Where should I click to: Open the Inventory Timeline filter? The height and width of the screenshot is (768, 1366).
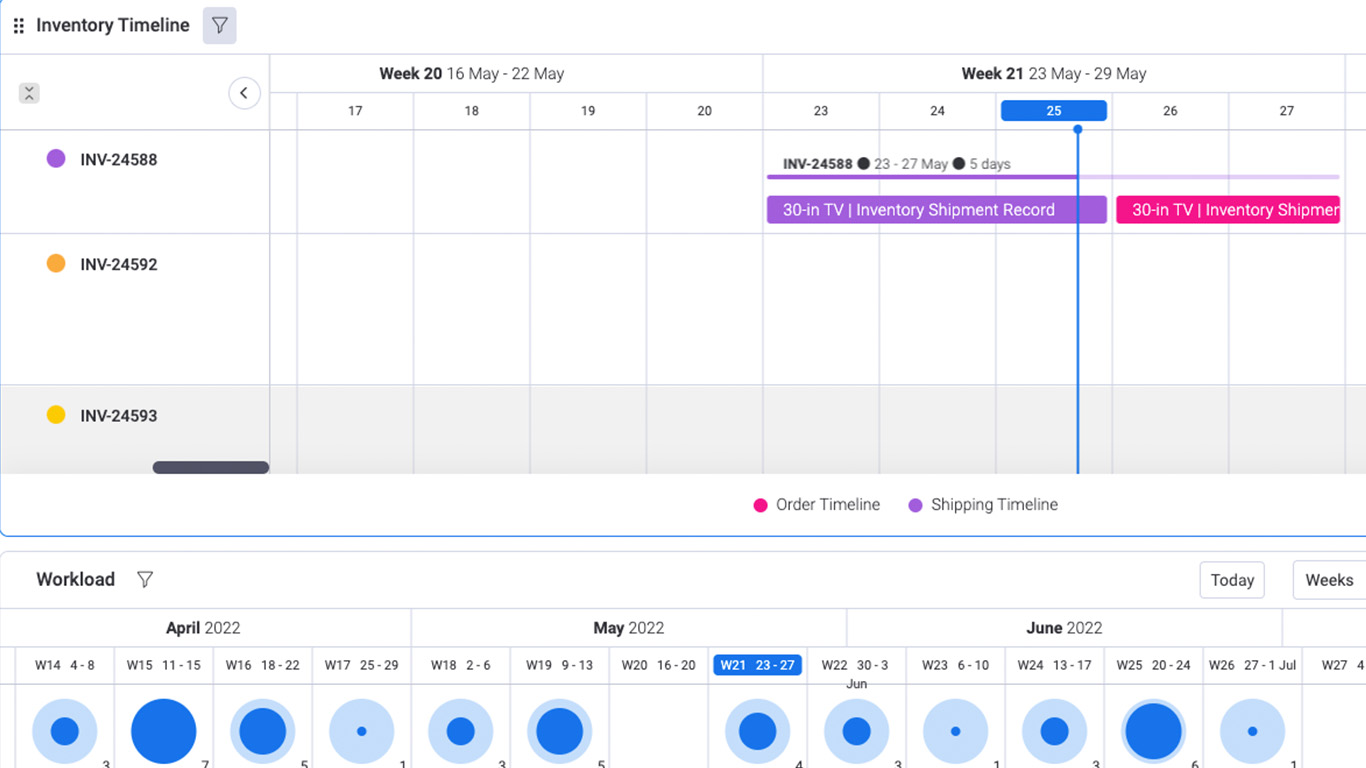pos(220,25)
